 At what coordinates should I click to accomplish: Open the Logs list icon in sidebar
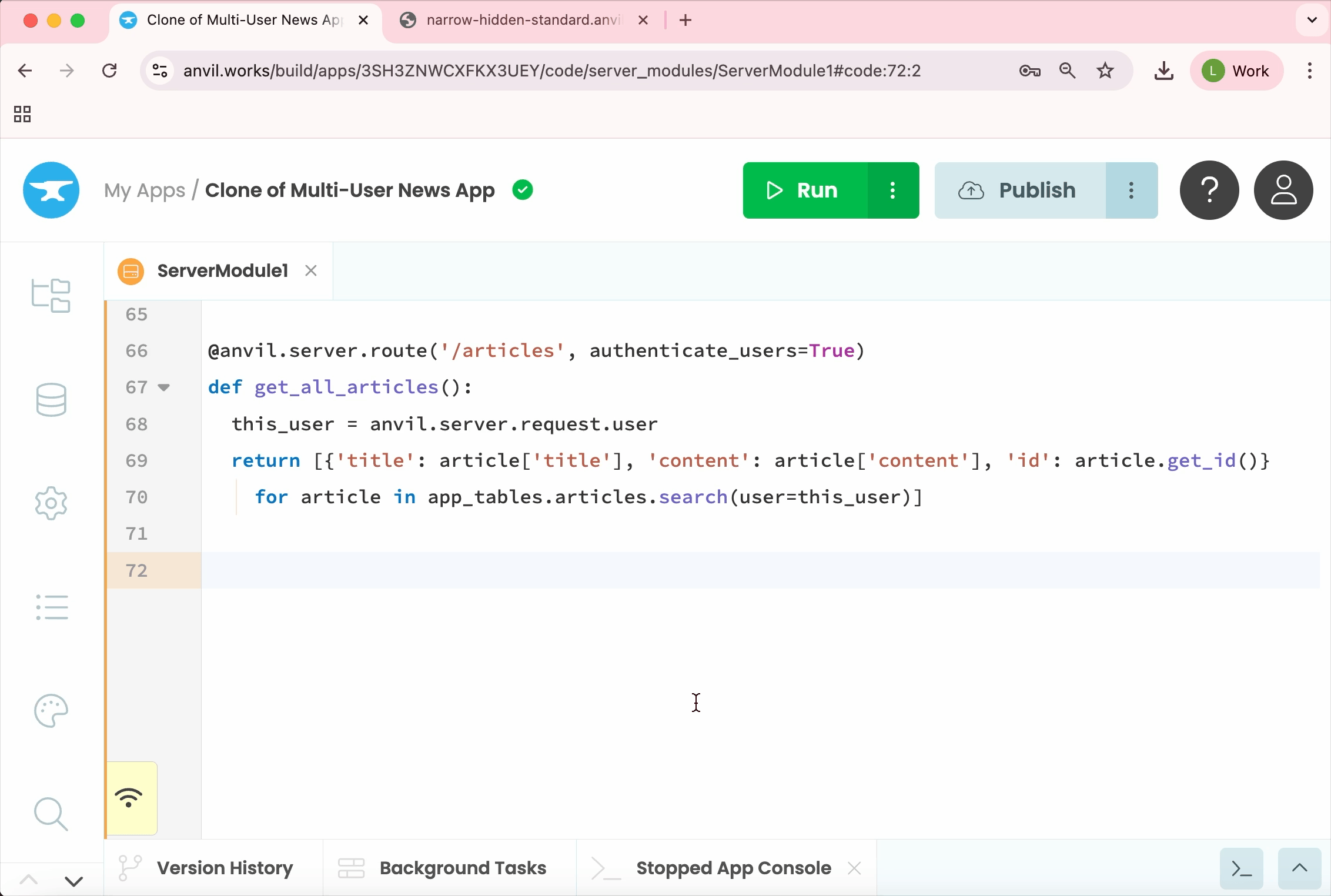click(x=52, y=607)
